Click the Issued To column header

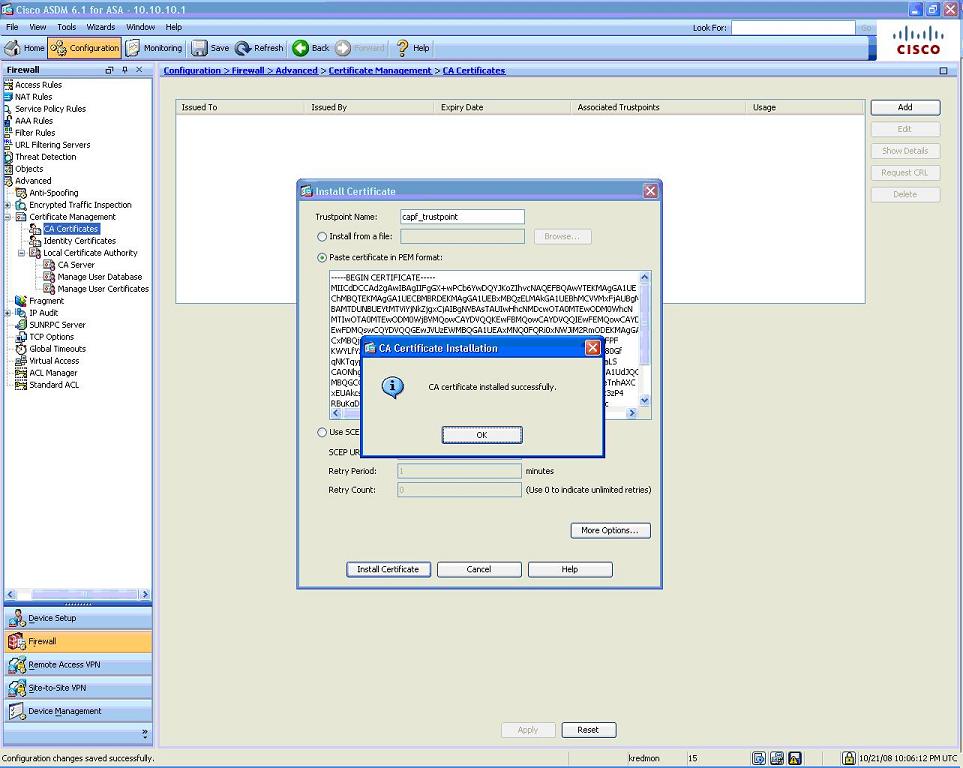[240, 108]
